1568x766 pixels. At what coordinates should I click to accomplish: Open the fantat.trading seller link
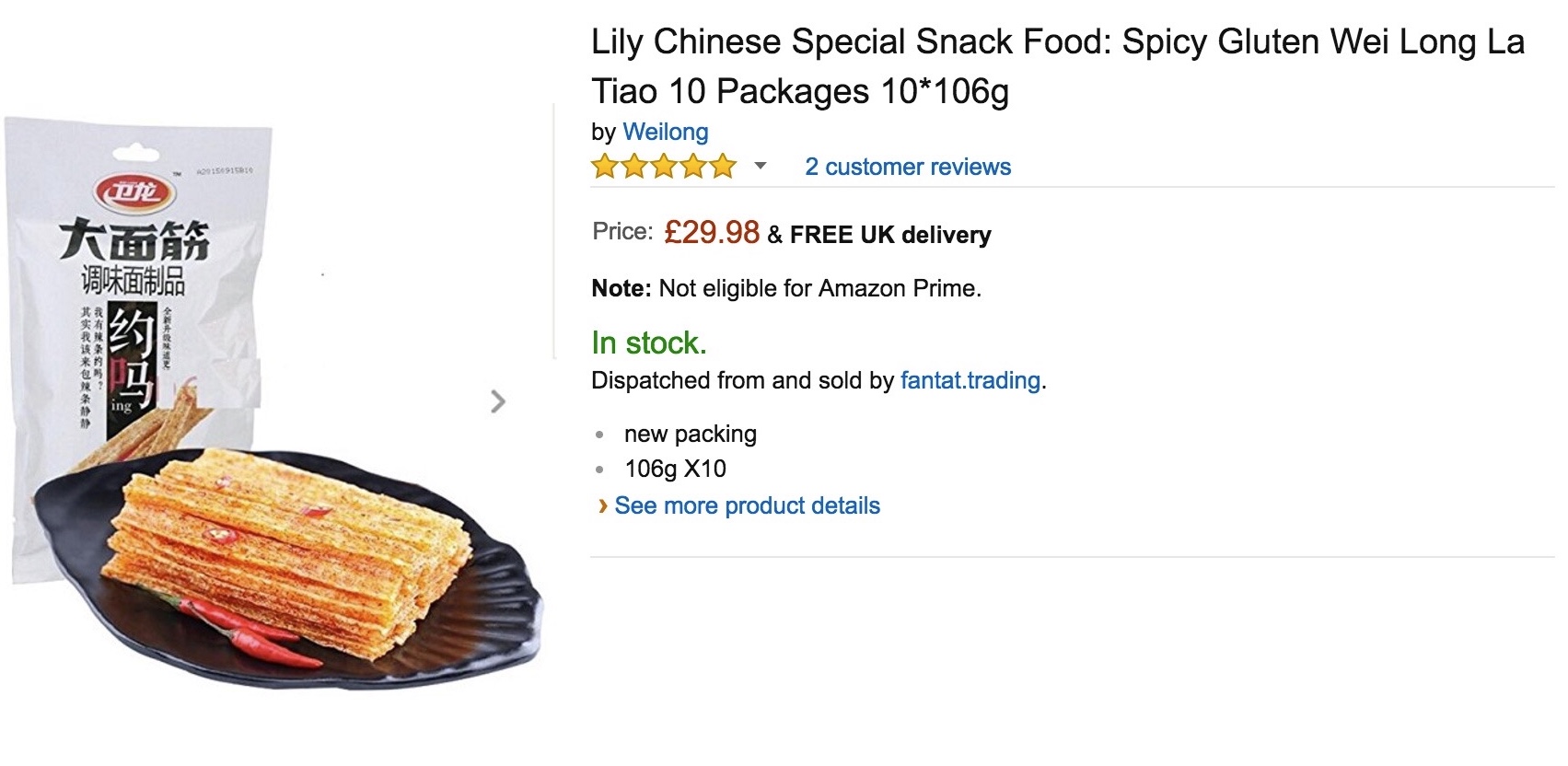pyautogui.click(x=970, y=380)
